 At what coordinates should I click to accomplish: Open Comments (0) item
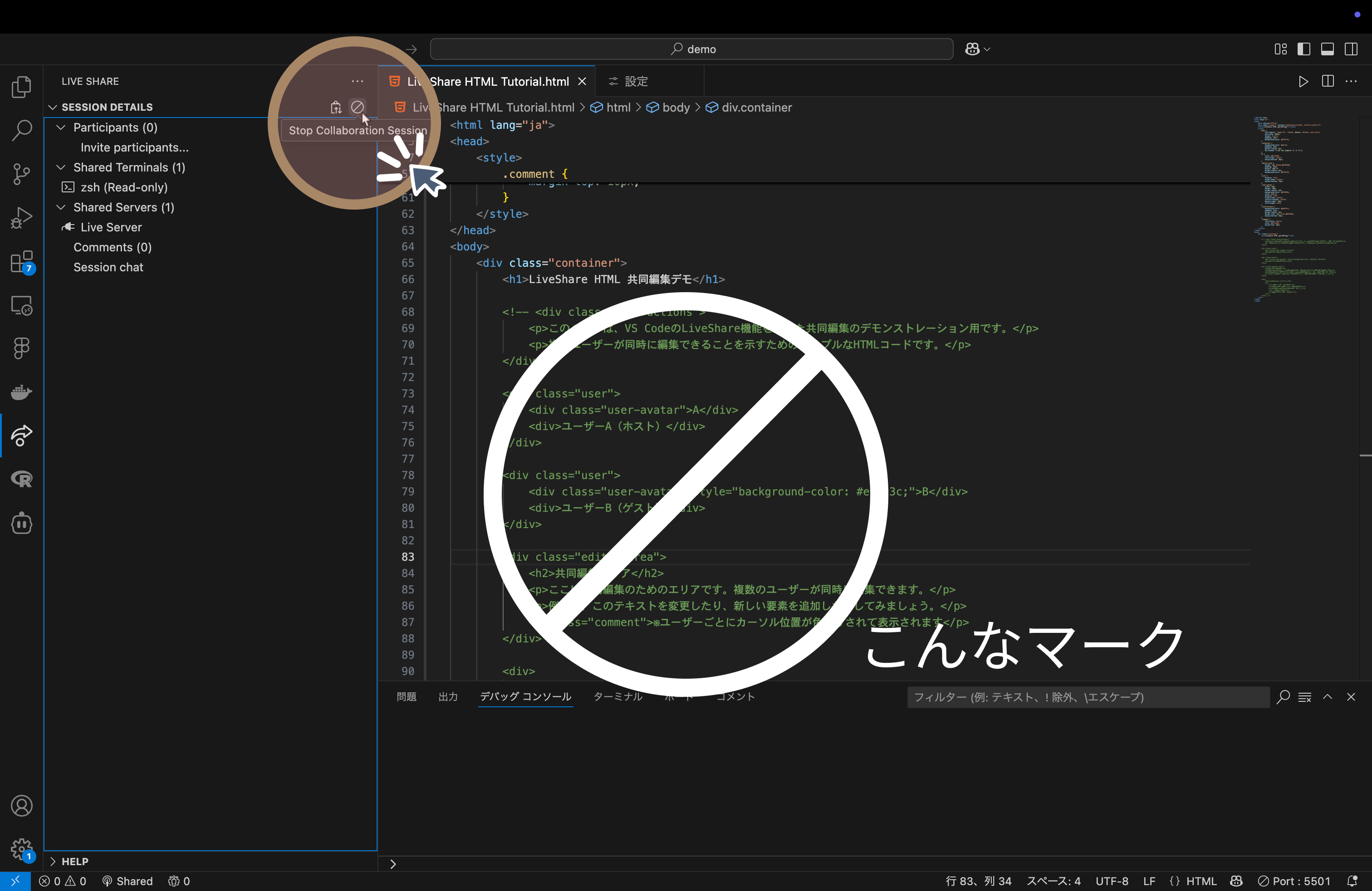(x=113, y=247)
